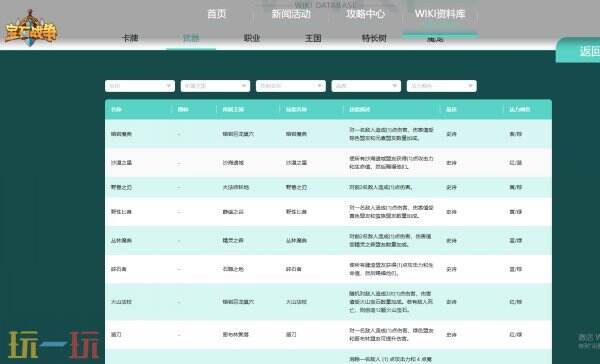Image resolution: width=600 pixels, height=364 pixels.
Task: Click the 火山法杖 skill name cell
Action: tap(297, 302)
